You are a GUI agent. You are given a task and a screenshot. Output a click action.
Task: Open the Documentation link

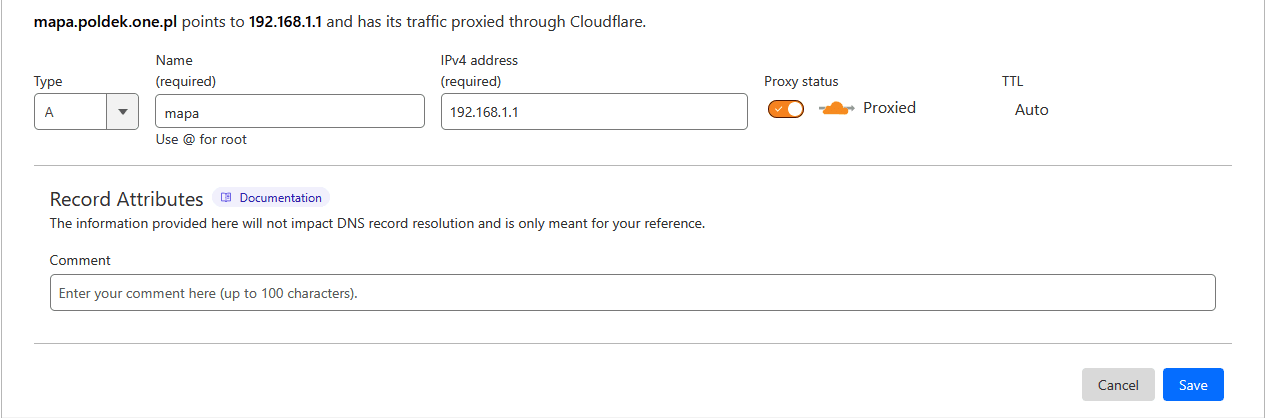(x=280, y=198)
